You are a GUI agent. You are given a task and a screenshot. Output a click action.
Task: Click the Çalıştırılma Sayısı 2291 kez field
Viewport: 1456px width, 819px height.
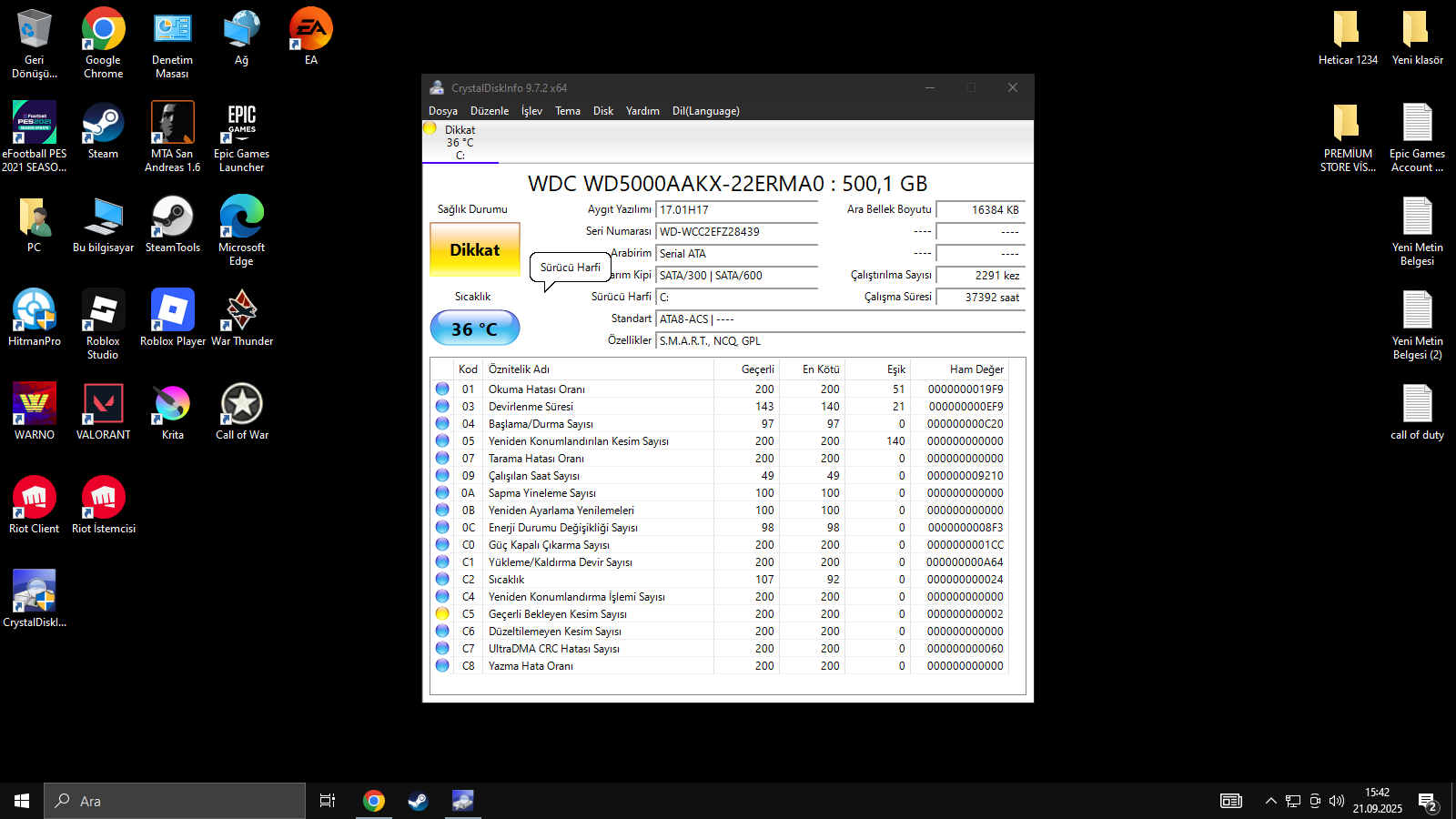point(981,276)
